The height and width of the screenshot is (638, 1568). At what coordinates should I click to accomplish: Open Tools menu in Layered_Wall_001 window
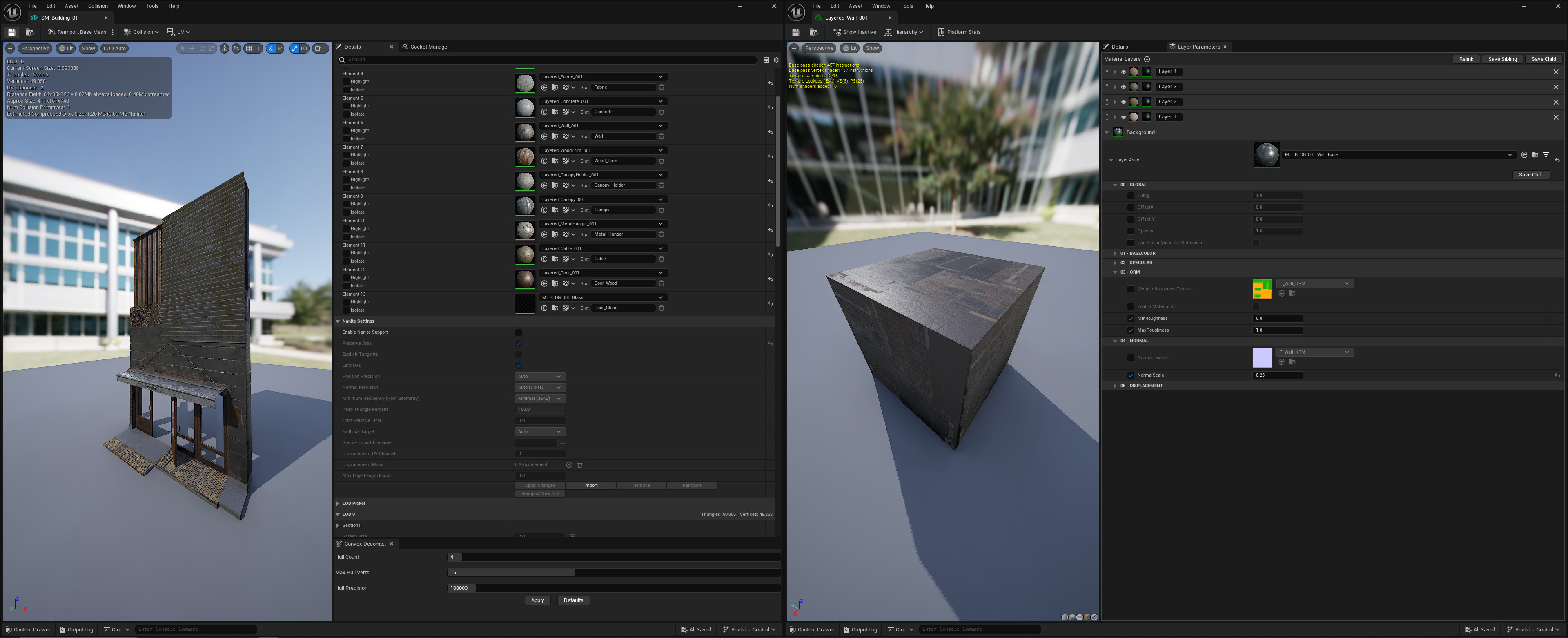[906, 6]
